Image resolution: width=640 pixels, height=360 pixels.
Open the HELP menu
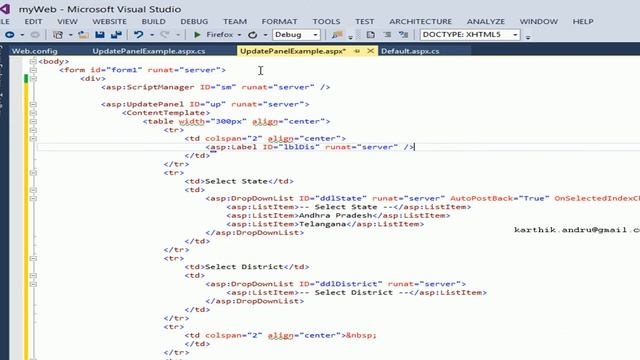click(583, 21)
